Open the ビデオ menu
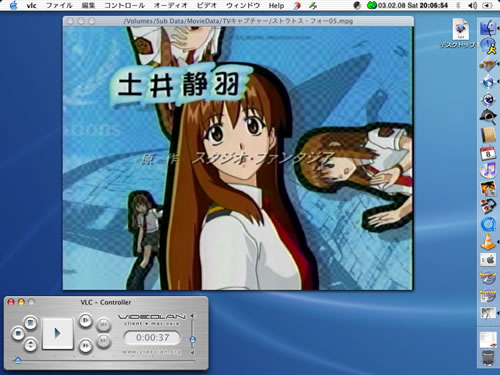Viewport: 500px width, 375px height. click(207, 6)
